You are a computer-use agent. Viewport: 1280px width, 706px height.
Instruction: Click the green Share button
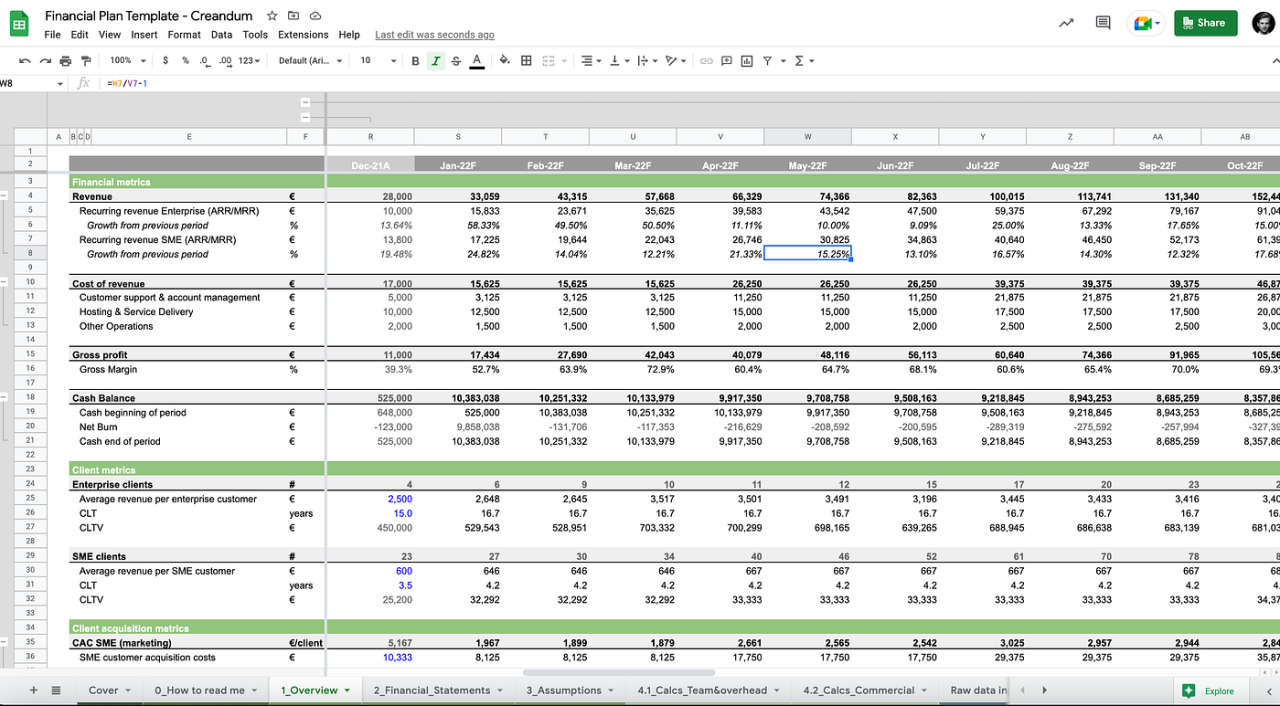(x=1204, y=21)
